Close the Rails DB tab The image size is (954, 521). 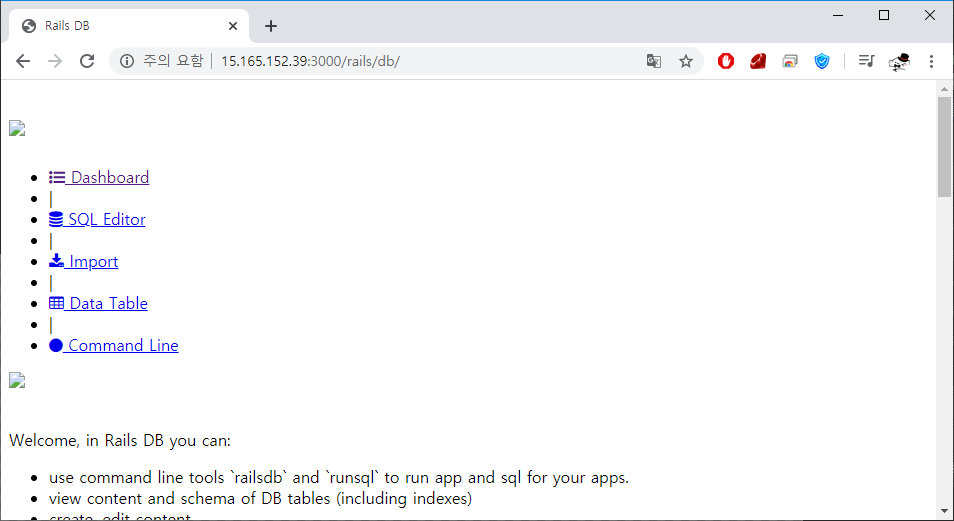coord(232,26)
